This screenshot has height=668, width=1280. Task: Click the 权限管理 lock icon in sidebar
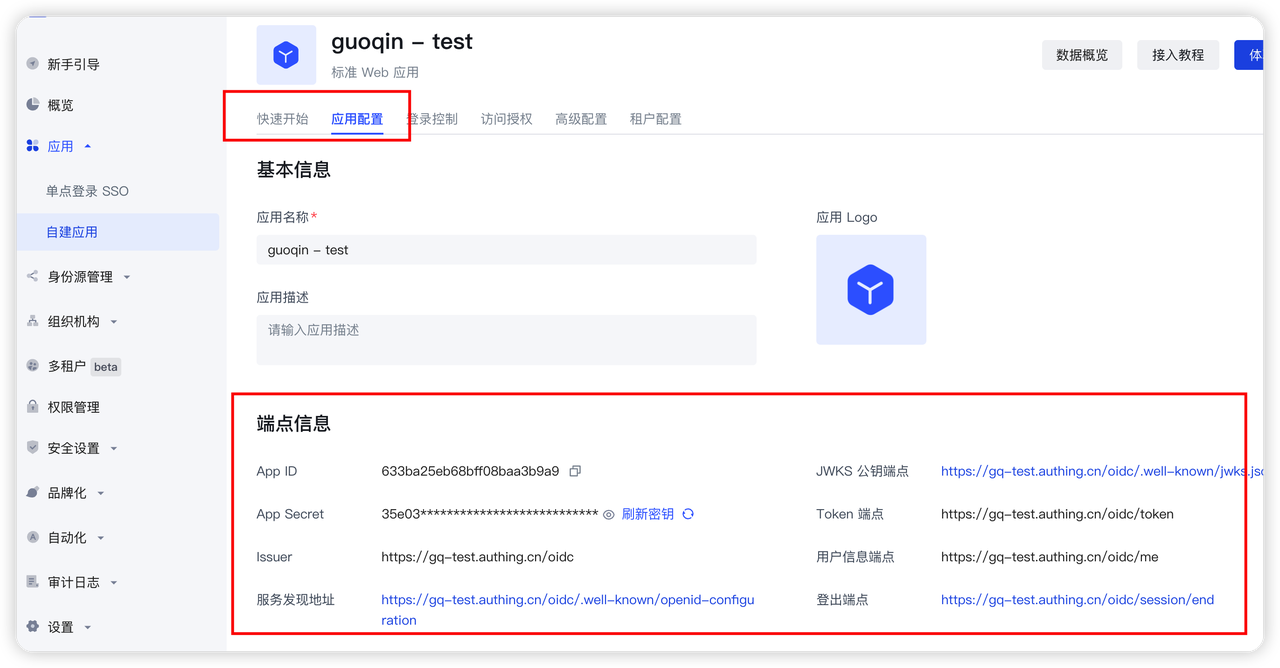[33, 406]
